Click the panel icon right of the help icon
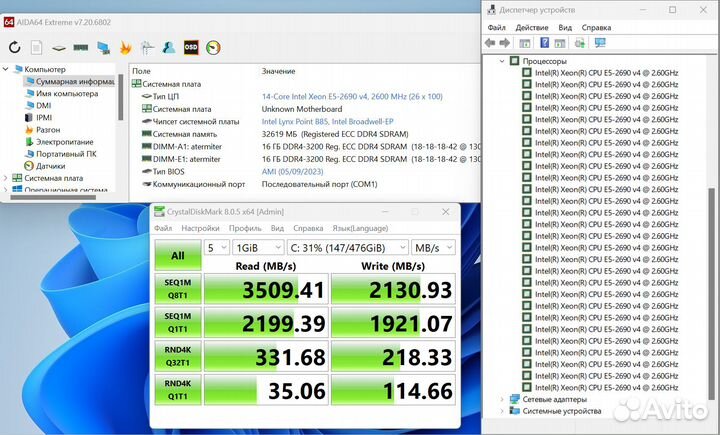The height and width of the screenshot is (435, 720). 560,43
